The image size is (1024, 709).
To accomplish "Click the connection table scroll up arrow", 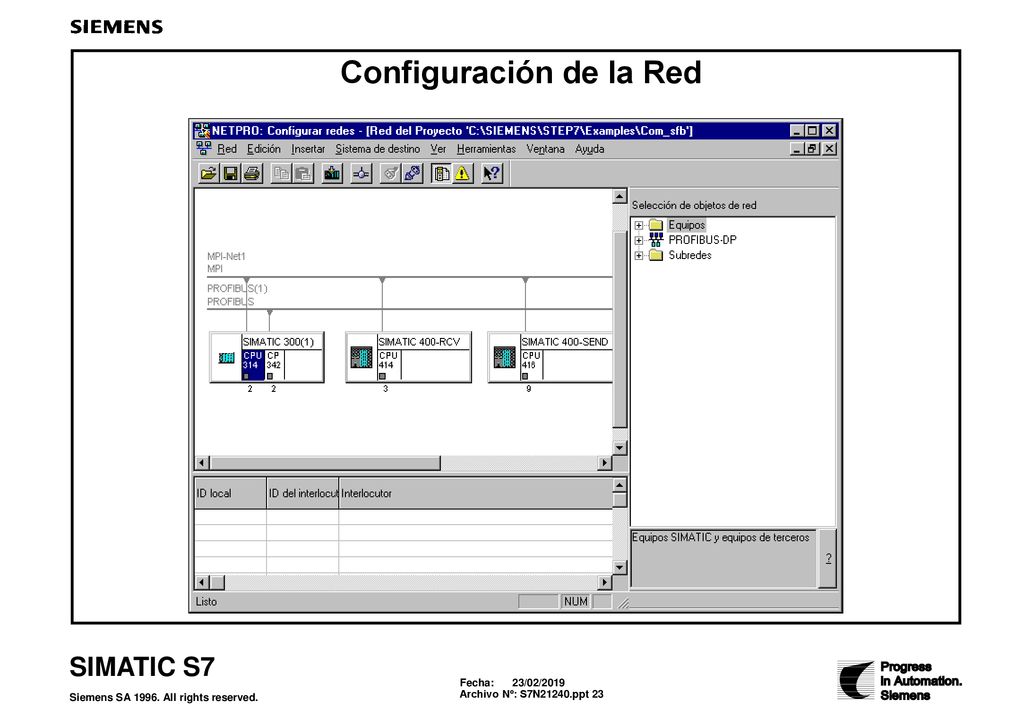I will point(620,485).
